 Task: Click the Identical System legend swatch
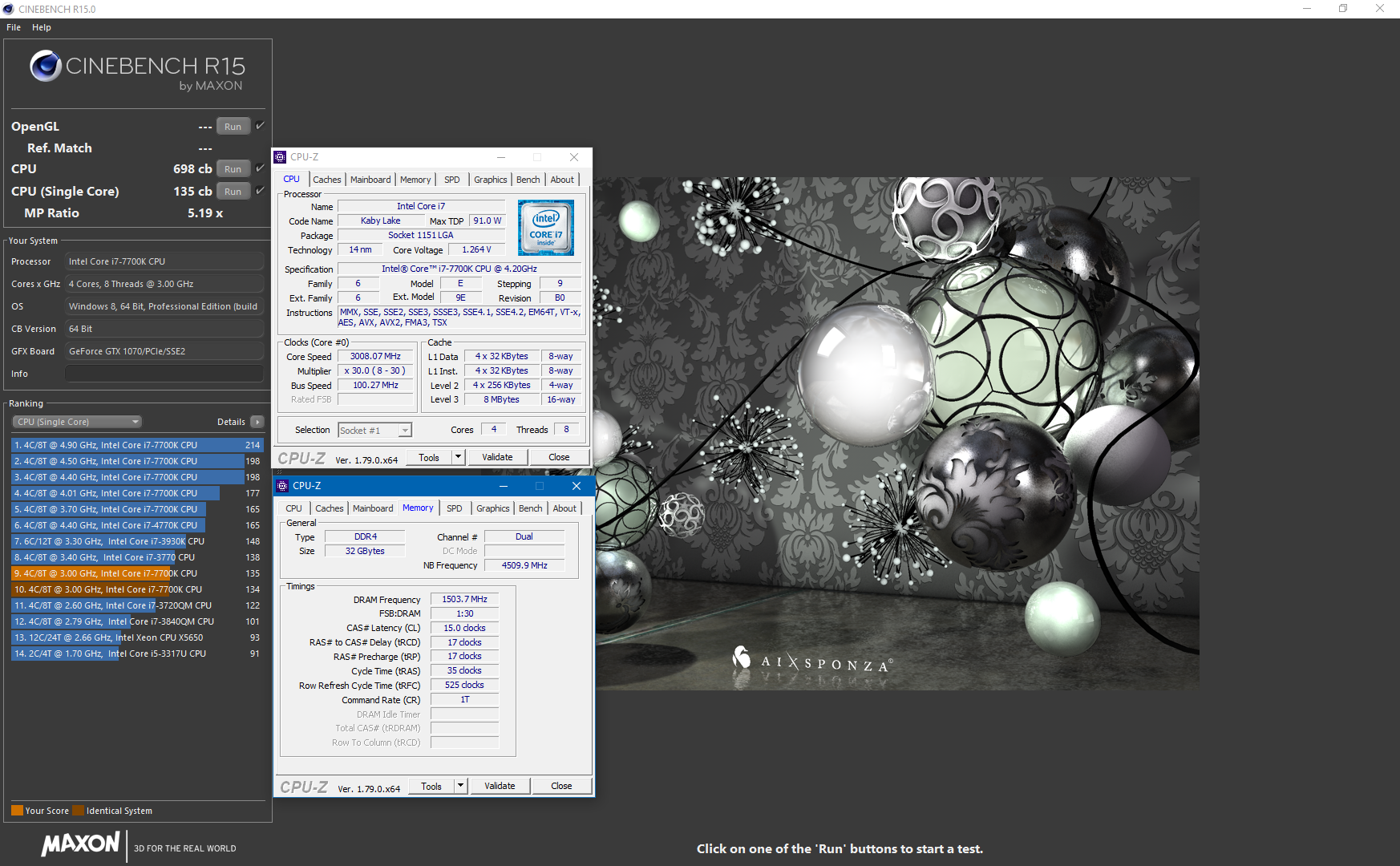pos(78,810)
